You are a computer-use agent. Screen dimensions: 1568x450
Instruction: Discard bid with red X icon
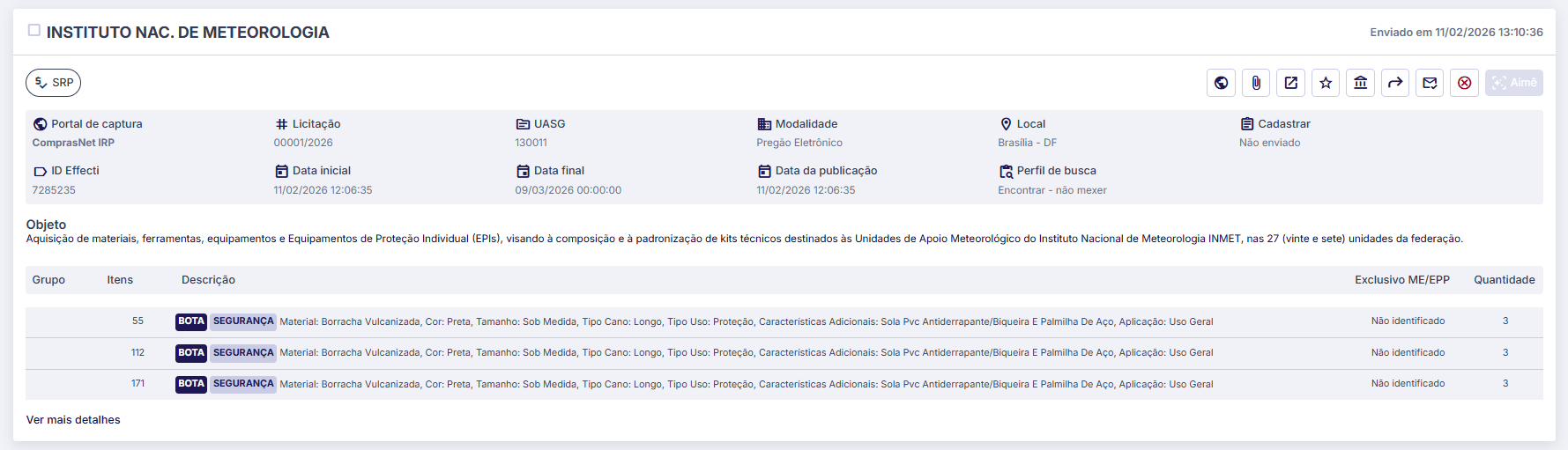click(x=1464, y=83)
